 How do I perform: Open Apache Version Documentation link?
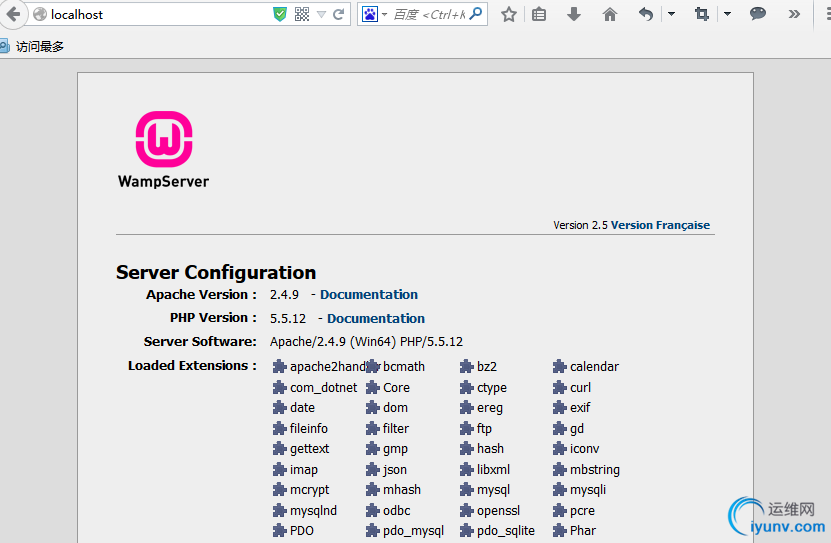coord(369,295)
